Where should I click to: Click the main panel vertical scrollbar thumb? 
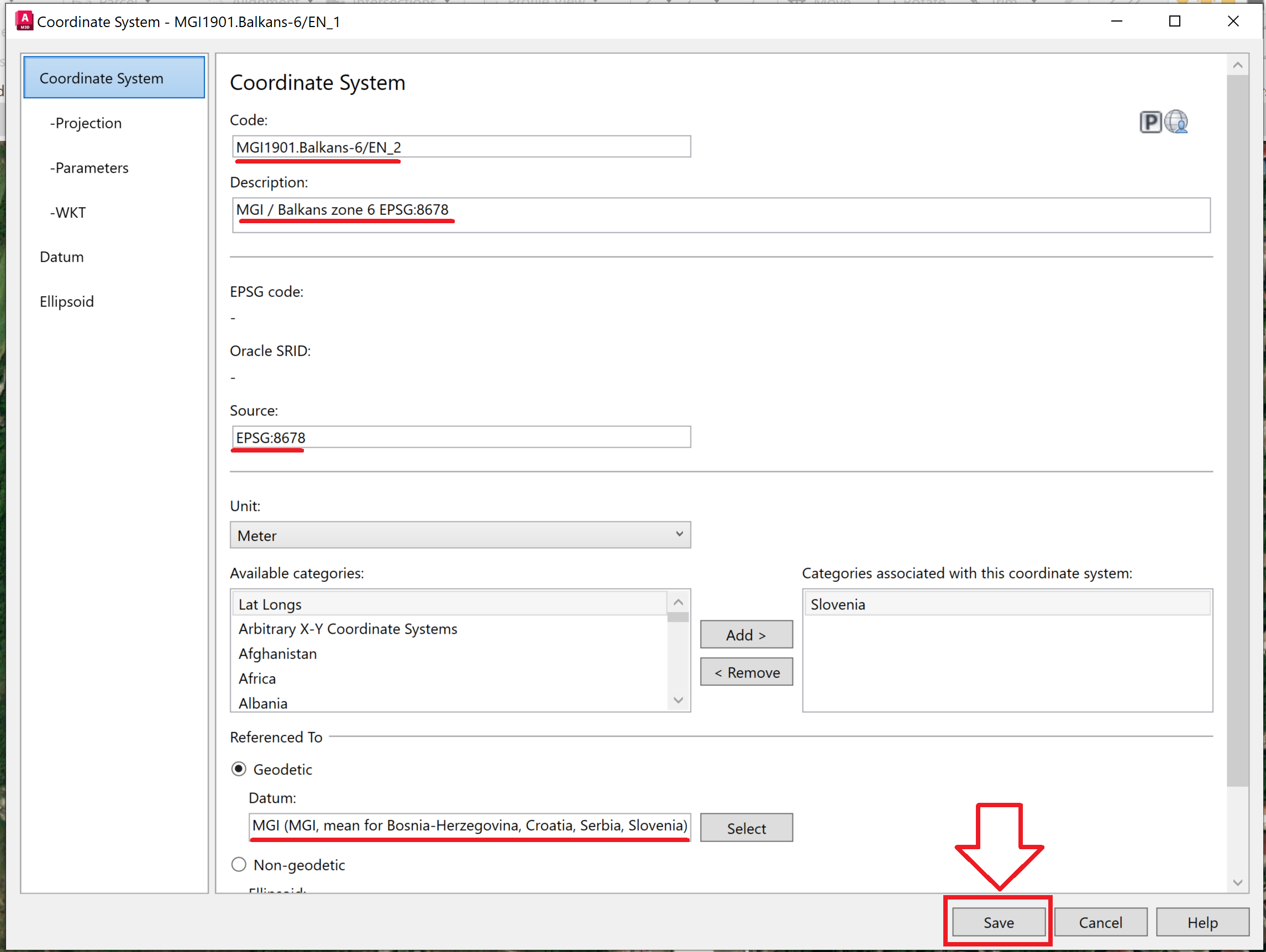(1237, 431)
